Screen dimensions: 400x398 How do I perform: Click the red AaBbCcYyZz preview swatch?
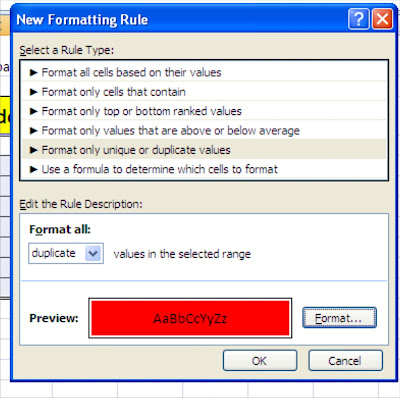point(190,318)
